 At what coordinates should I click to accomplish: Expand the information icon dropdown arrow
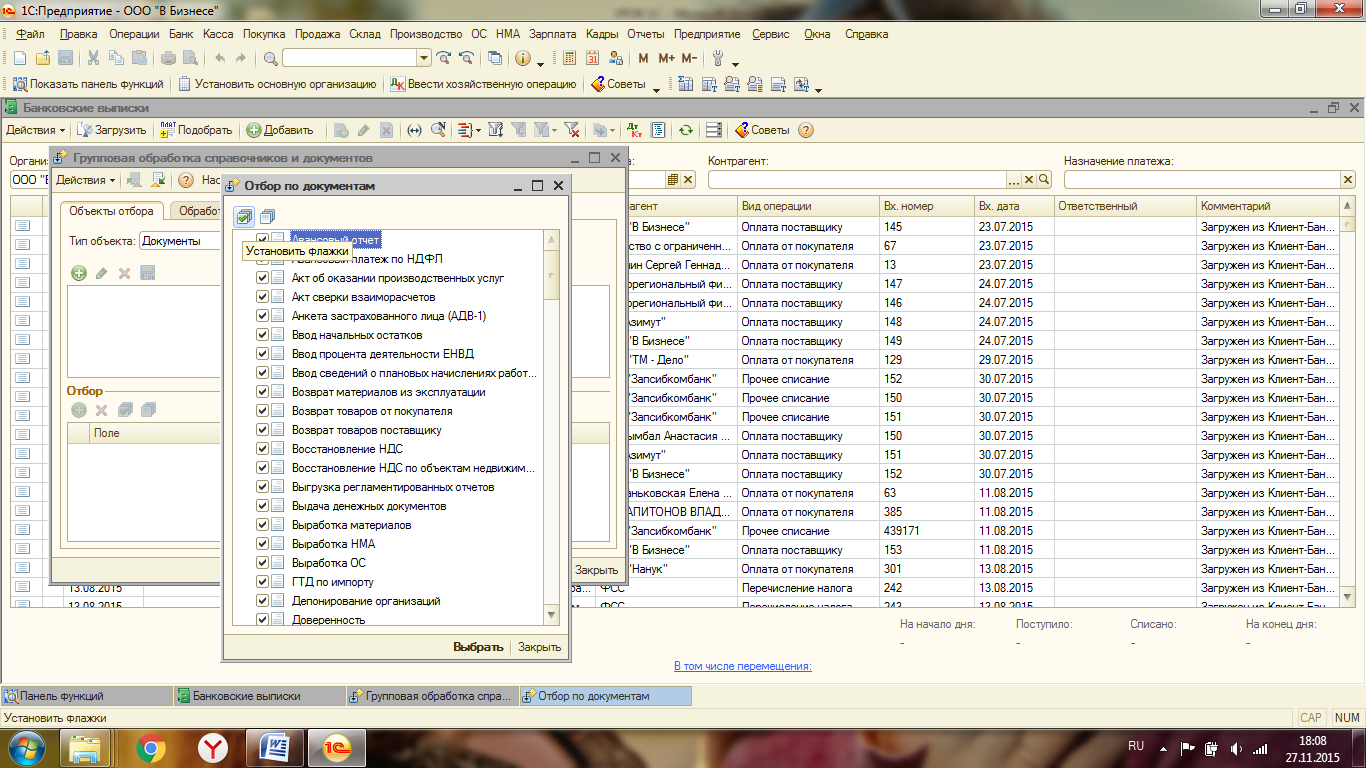click(x=540, y=62)
